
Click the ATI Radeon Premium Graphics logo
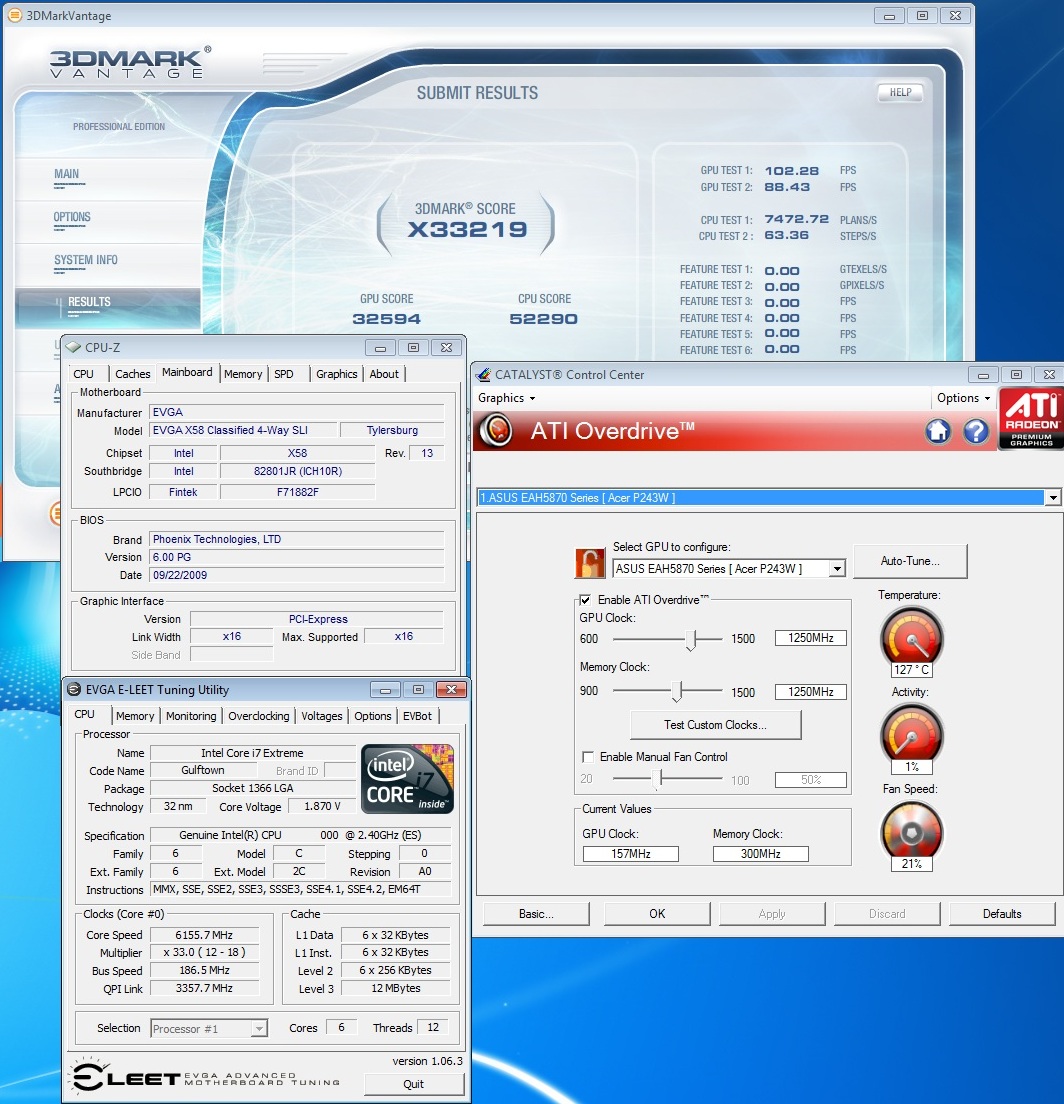pyautogui.click(x=1032, y=418)
